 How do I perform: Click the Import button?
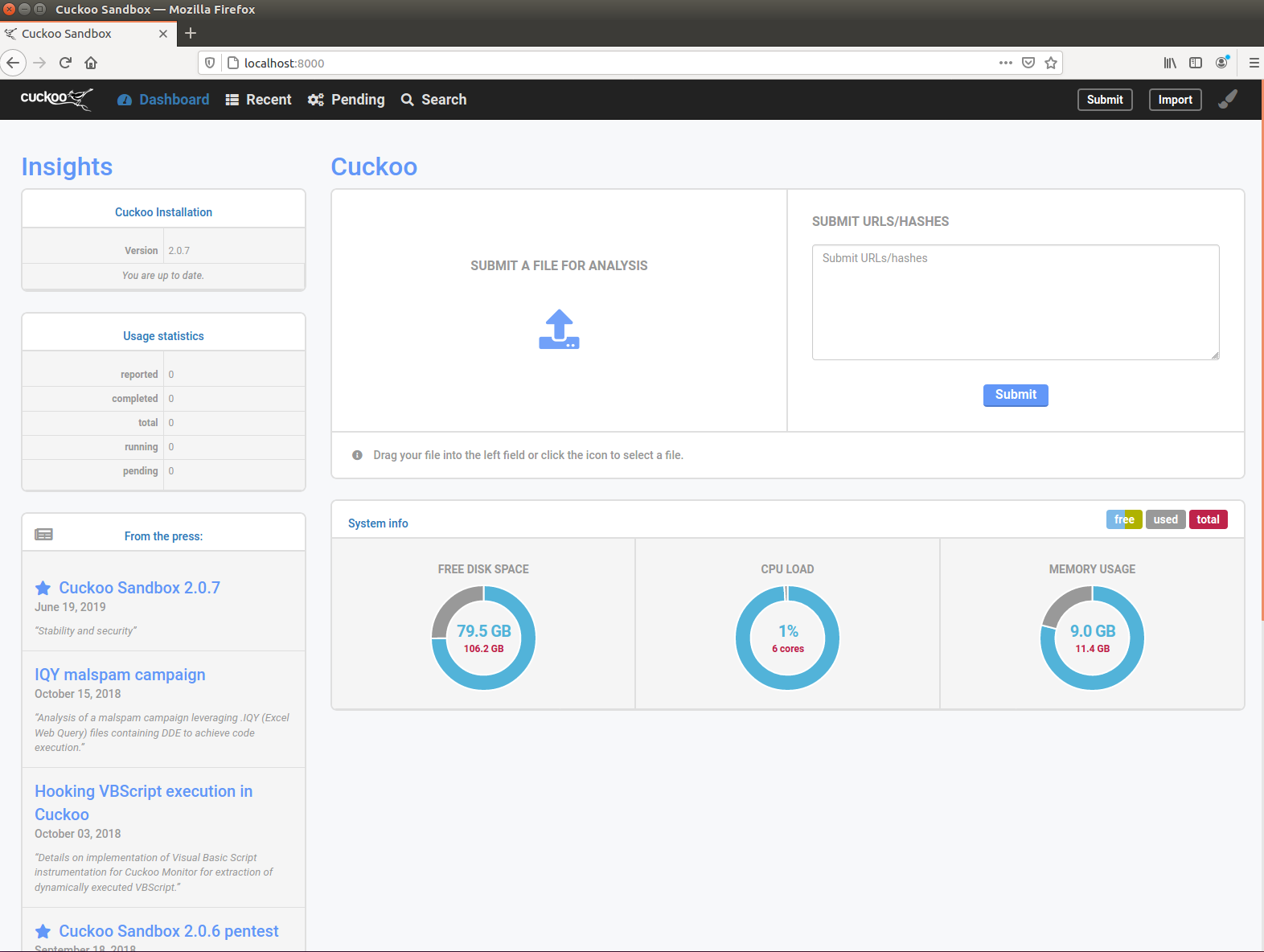point(1175,100)
